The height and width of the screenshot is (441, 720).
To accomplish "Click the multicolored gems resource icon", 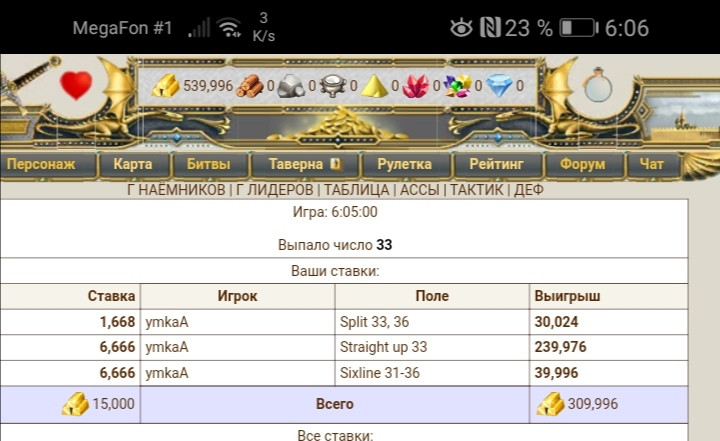I will (x=458, y=86).
